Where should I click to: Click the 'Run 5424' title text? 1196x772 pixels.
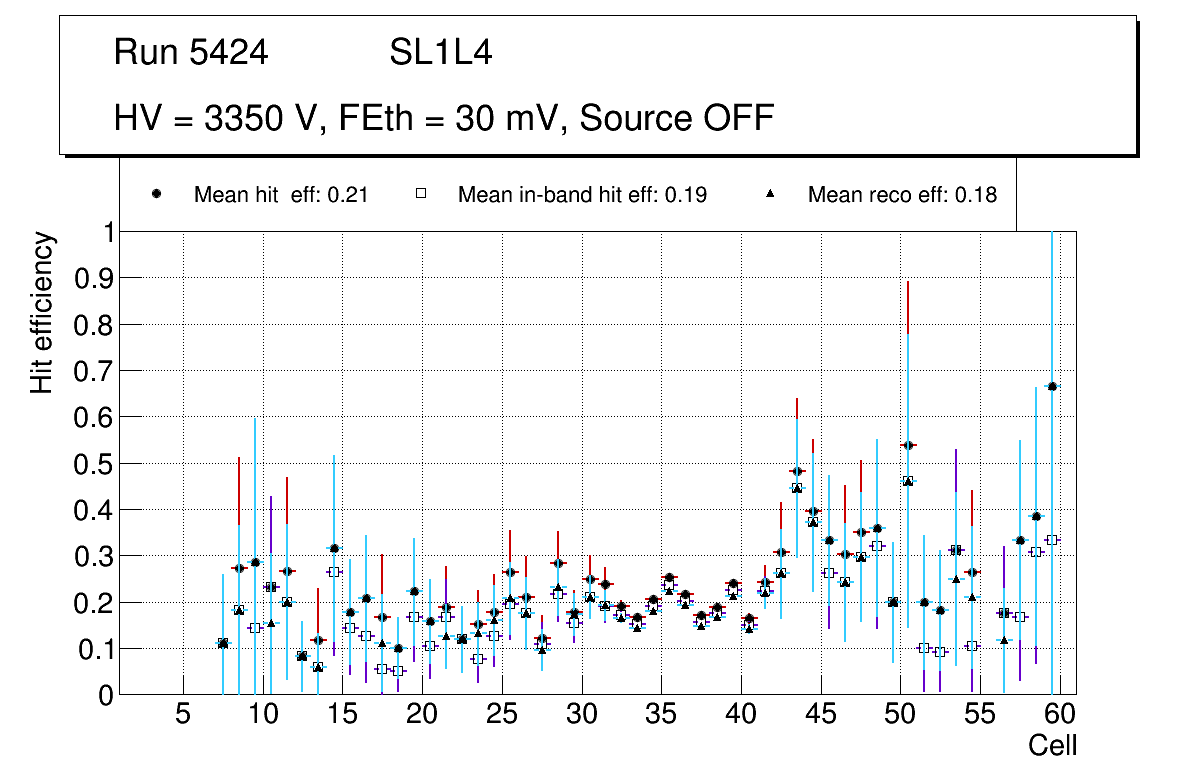click(191, 53)
